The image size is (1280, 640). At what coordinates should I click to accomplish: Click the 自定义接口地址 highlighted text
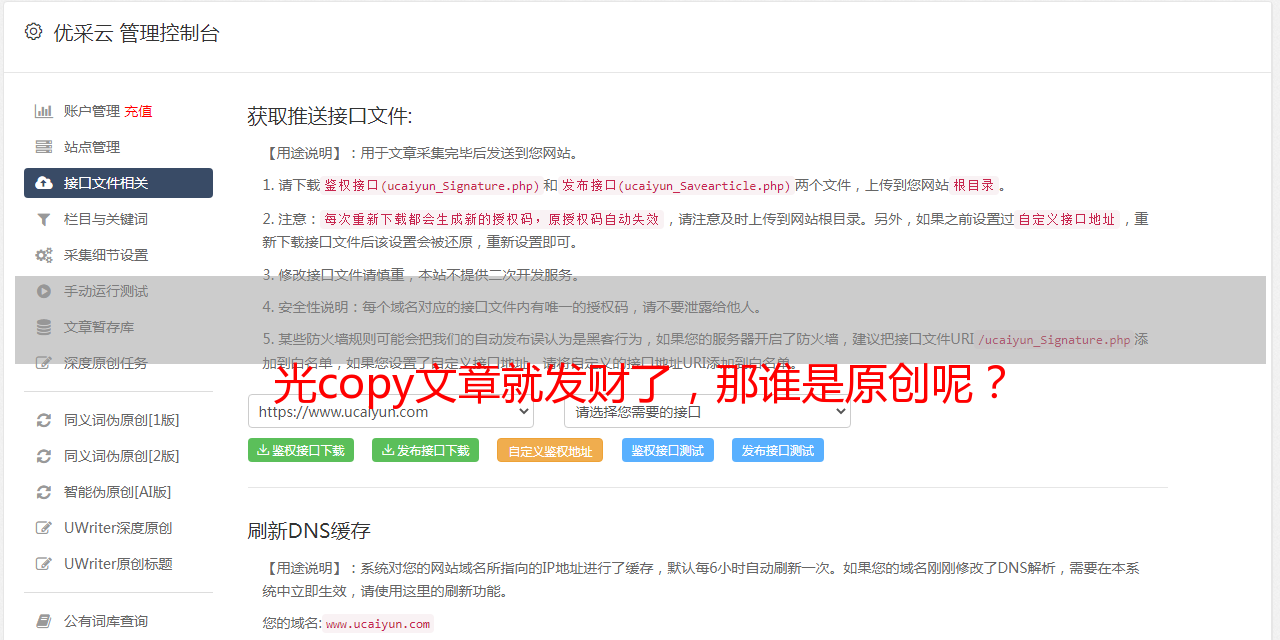point(1066,219)
